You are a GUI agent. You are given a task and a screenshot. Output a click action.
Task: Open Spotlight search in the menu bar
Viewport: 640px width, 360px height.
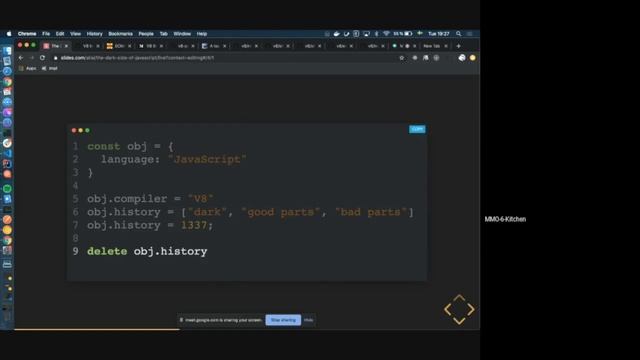pos(459,34)
